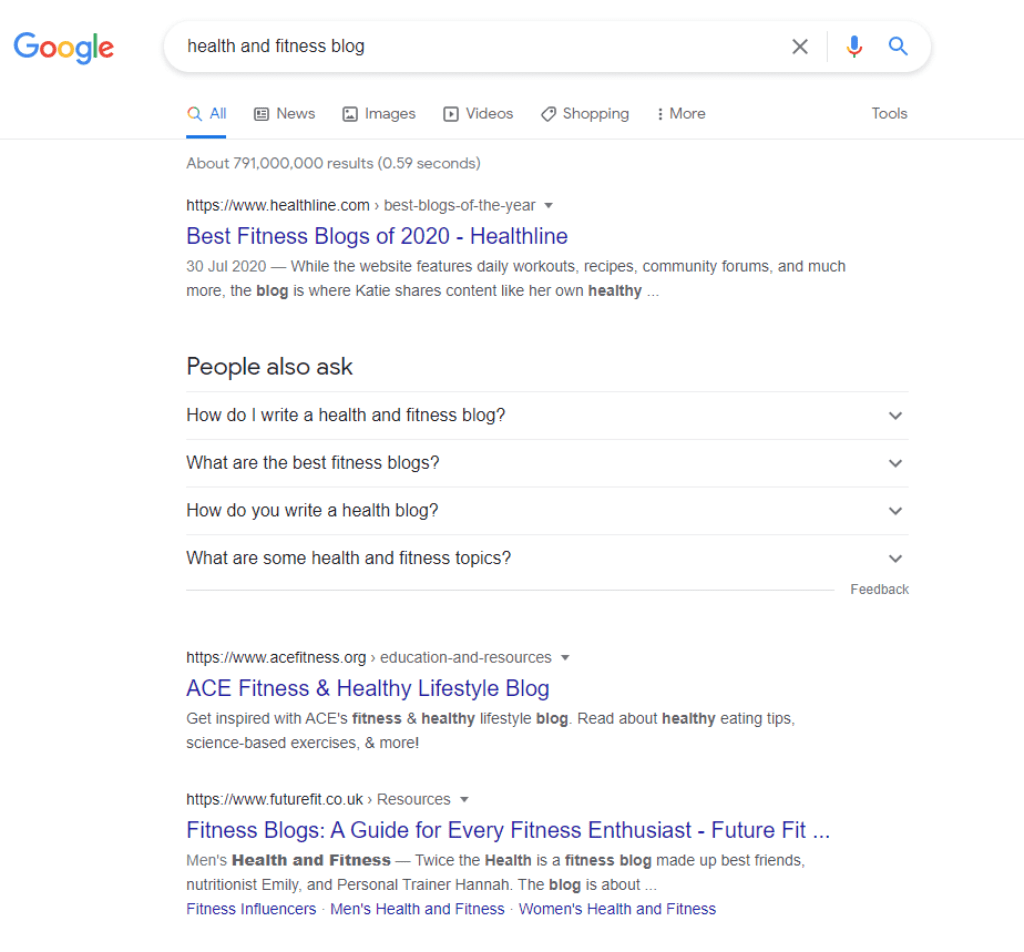Viewport: 1024px width, 952px height.
Task: Open 'Best Fitness Blogs of 2020 - Healthline' link
Action: tap(377, 236)
